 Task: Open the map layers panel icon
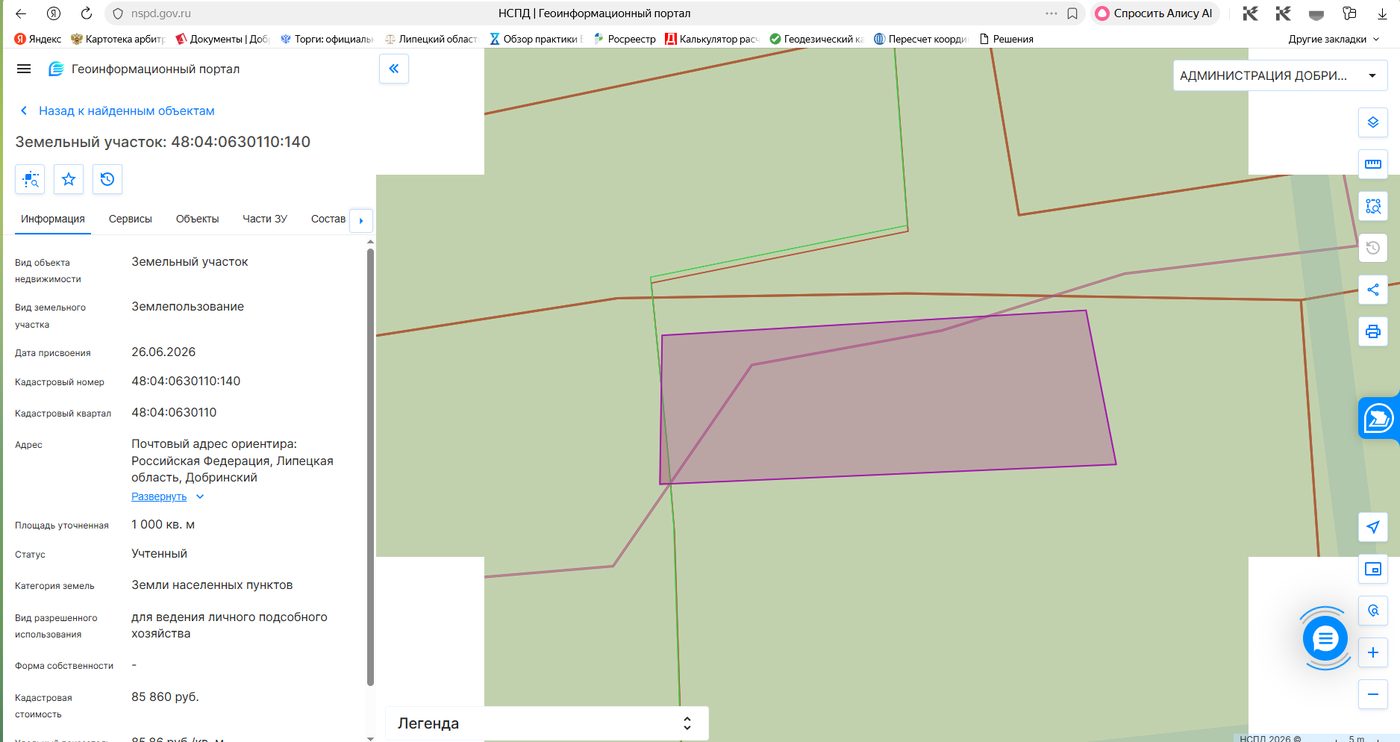coord(1373,123)
